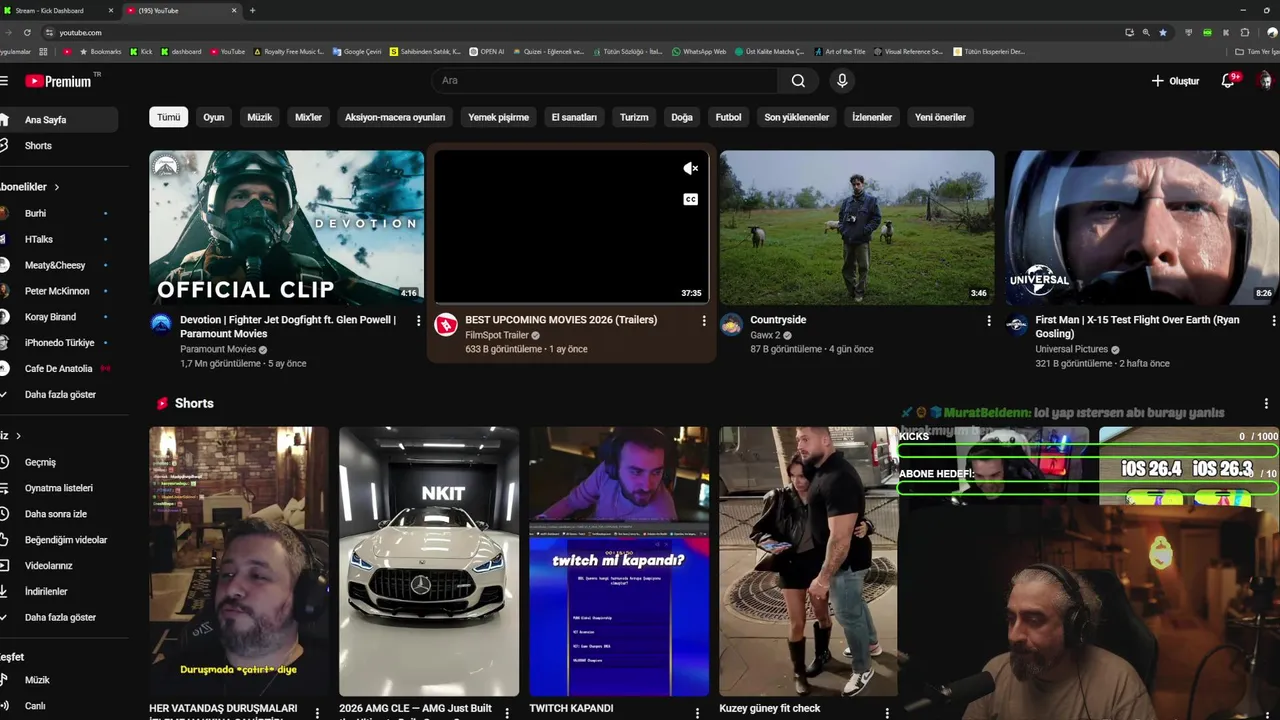Viewport: 1280px width, 720px height.
Task: Switch to Stream - Kick Dashboard tab
Action: click(x=58, y=11)
